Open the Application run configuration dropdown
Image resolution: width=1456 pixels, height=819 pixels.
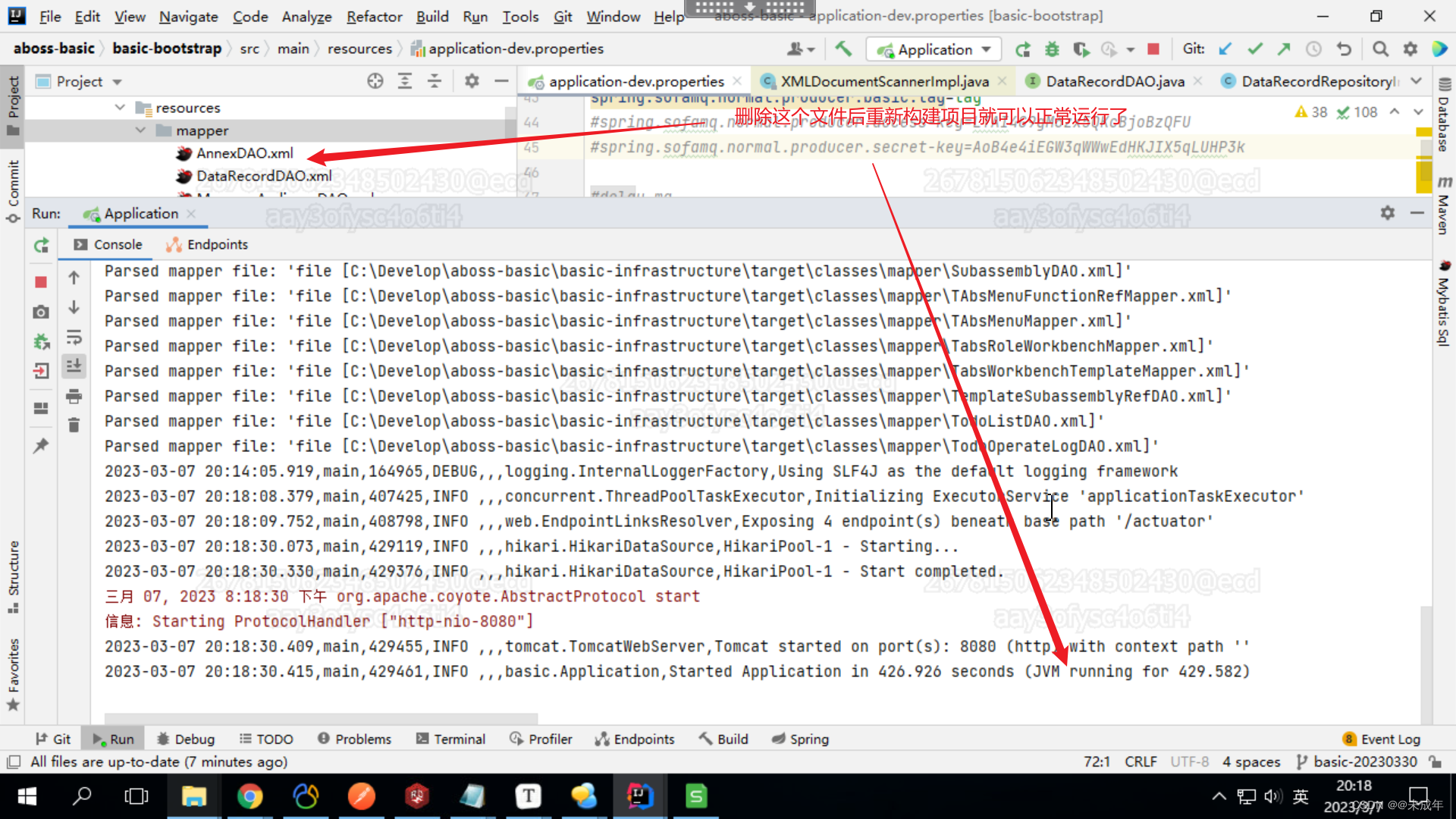(934, 49)
